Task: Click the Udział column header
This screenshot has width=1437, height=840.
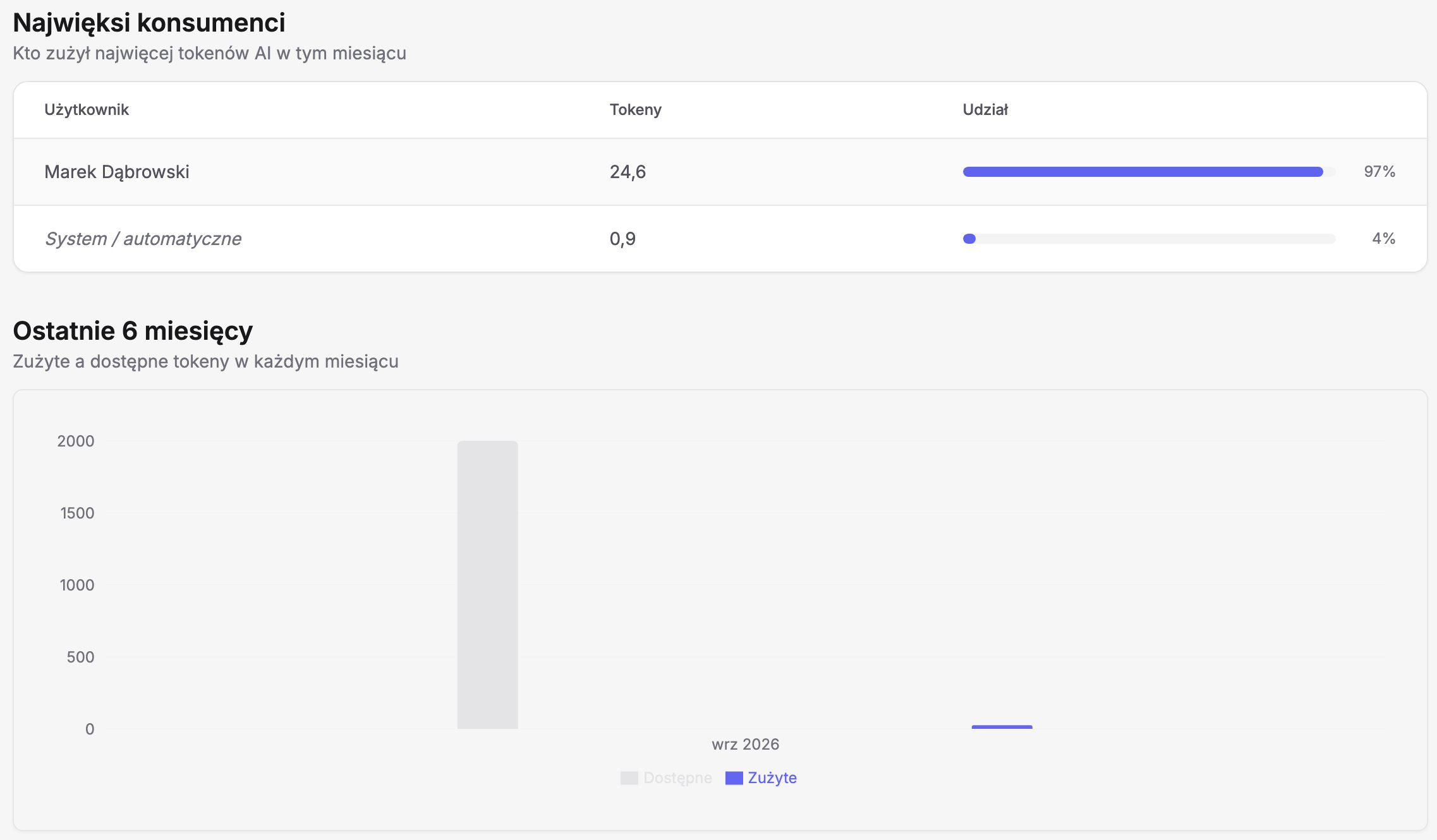Action: [x=985, y=110]
